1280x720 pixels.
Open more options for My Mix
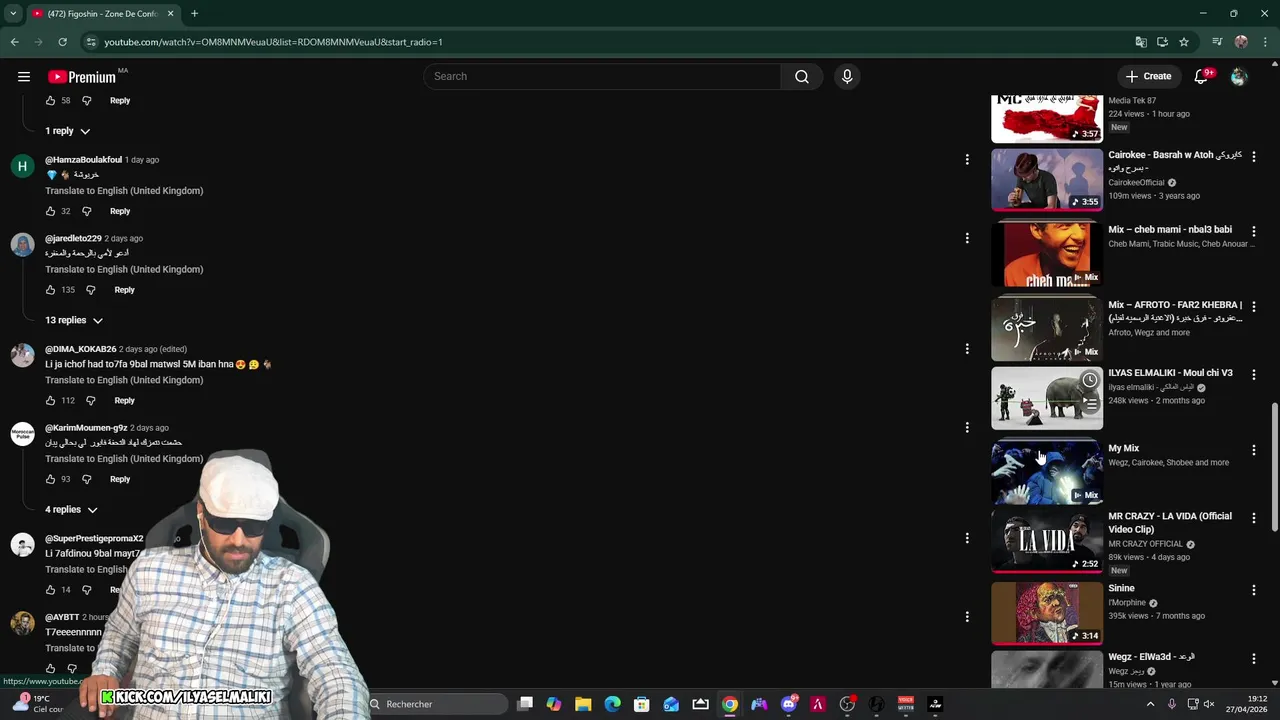click(1254, 450)
